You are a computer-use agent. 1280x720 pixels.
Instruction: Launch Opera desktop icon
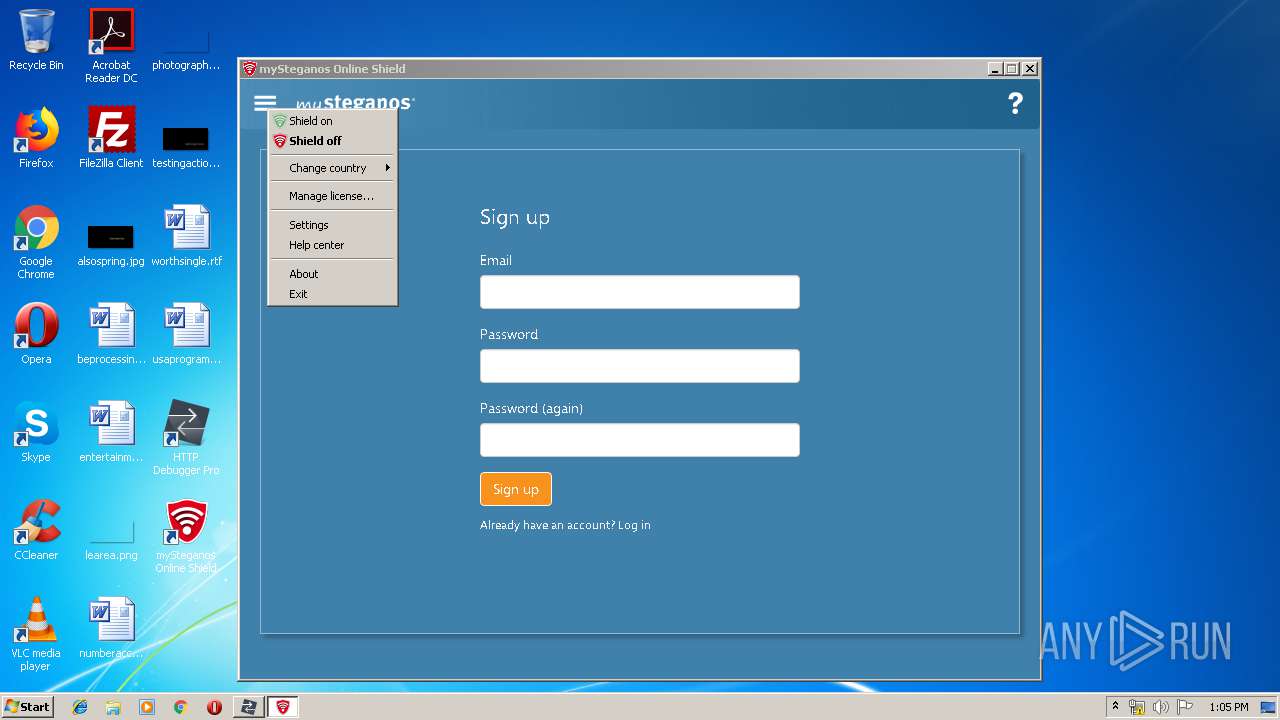pyautogui.click(x=36, y=334)
